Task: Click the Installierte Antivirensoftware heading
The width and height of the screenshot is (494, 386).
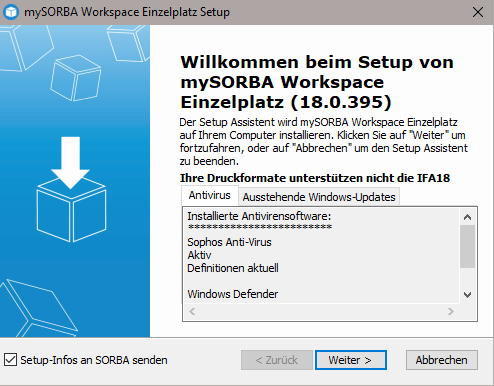Action: click(259, 216)
